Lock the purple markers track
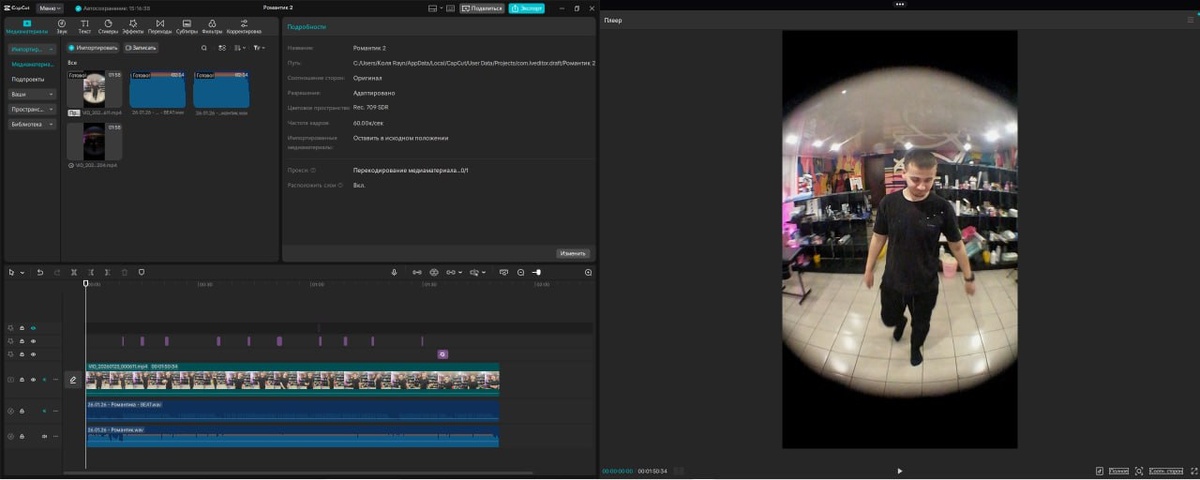The width and height of the screenshot is (1200, 480). [x=22, y=341]
